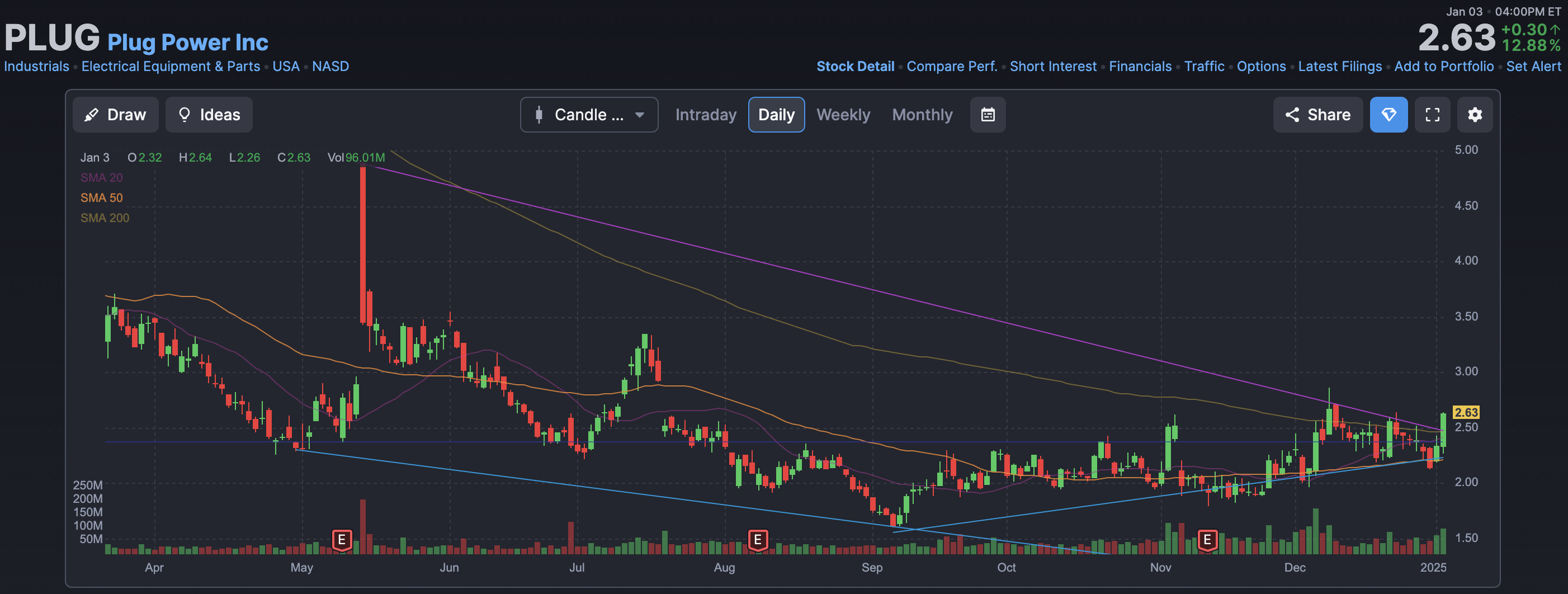
Task: Open the Short Interest link
Action: click(1053, 67)
